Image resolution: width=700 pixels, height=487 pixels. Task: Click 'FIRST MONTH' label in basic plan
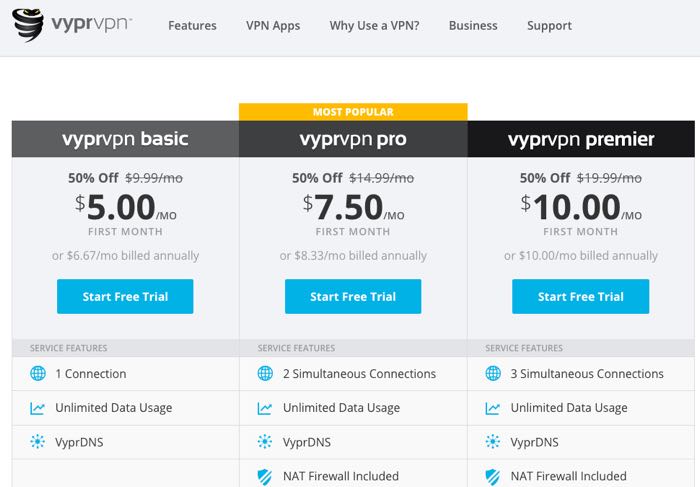(125, 232)
